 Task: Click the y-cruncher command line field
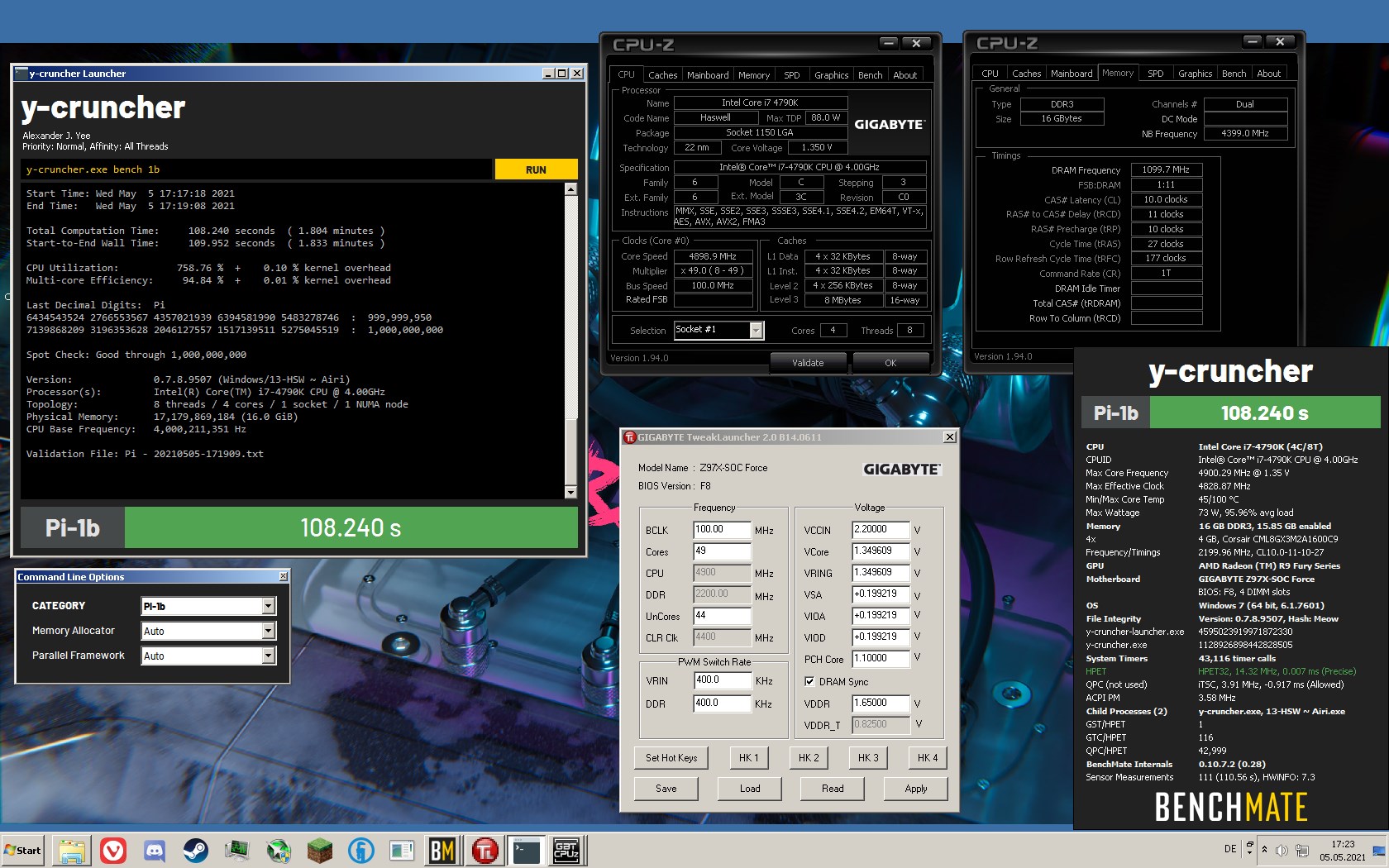click(256, 169)
